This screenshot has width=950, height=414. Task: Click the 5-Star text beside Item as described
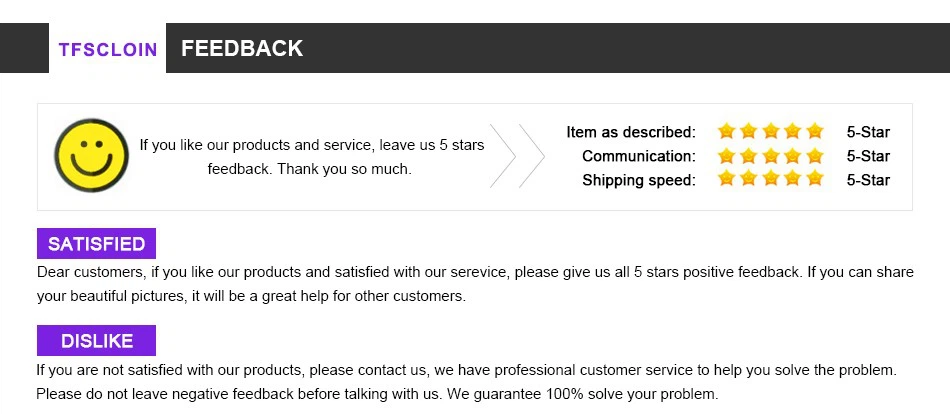tap(867, 132)
